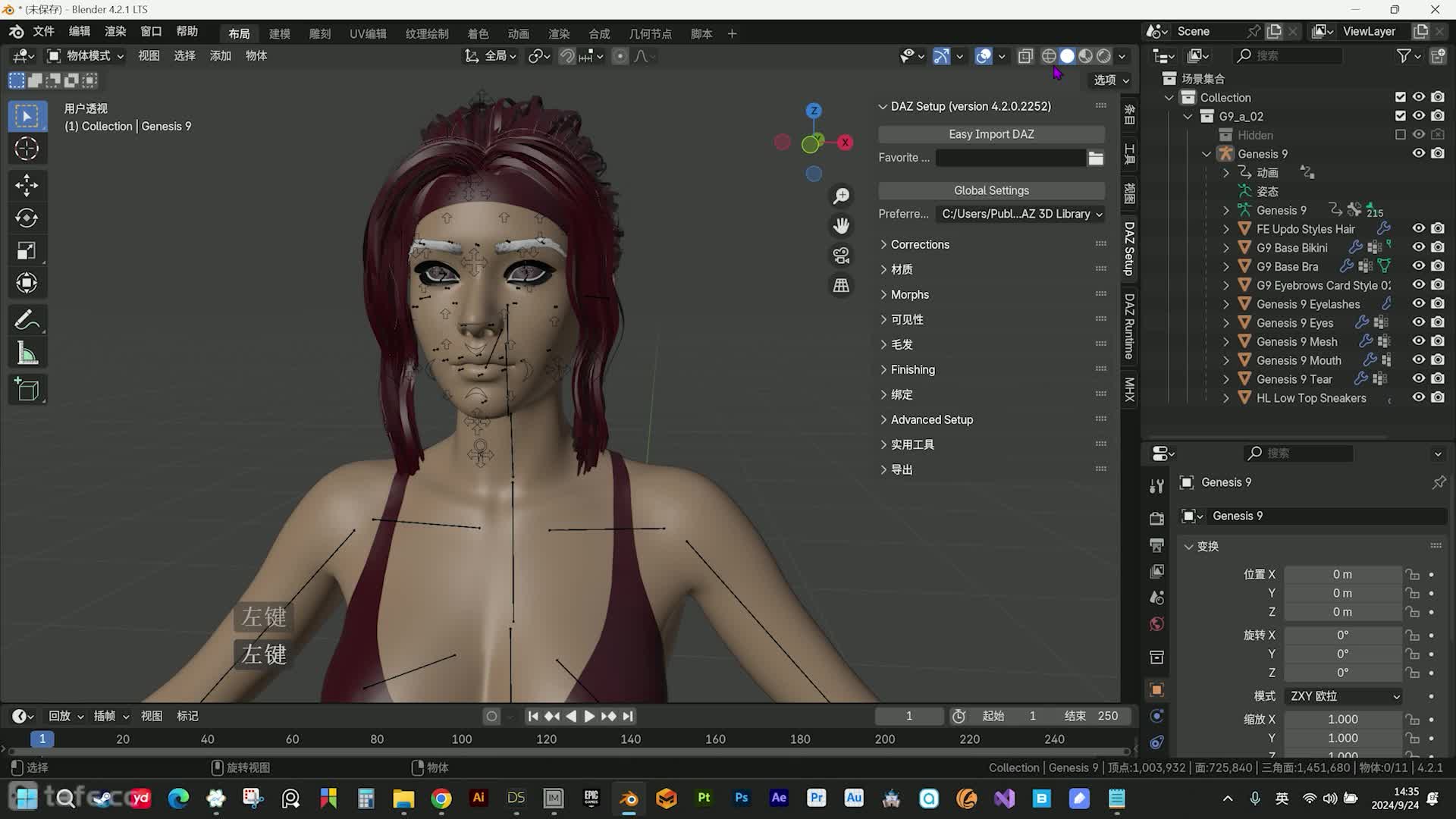Screen dimensions: 1456x819
Task: Activate the 3D Cursor tool
Action: [27, 149]
